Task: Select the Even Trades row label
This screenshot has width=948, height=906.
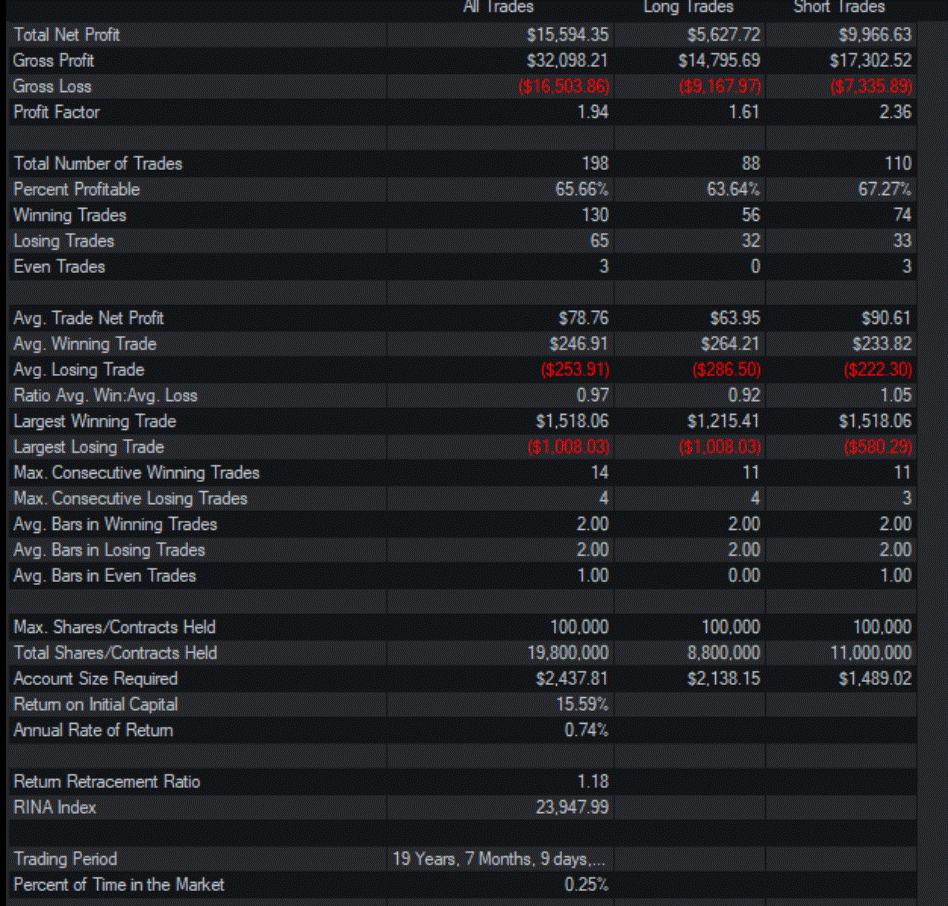Action: (59, 267)
